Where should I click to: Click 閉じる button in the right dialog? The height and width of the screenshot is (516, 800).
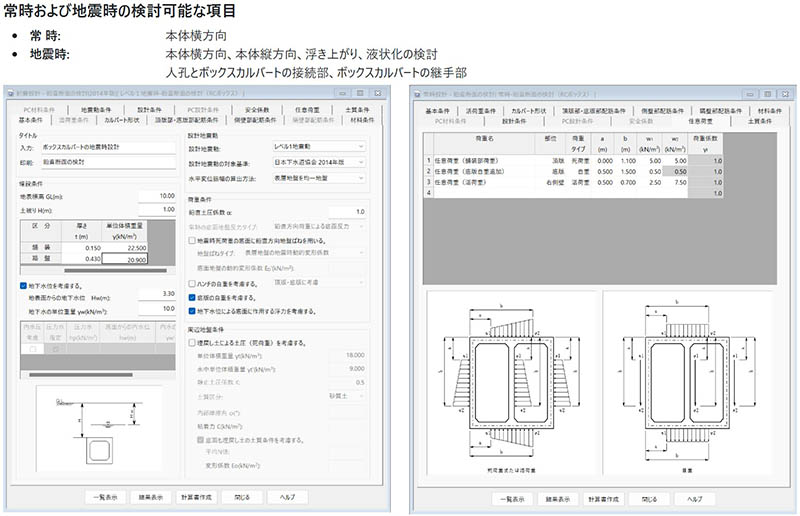point(648,497)
